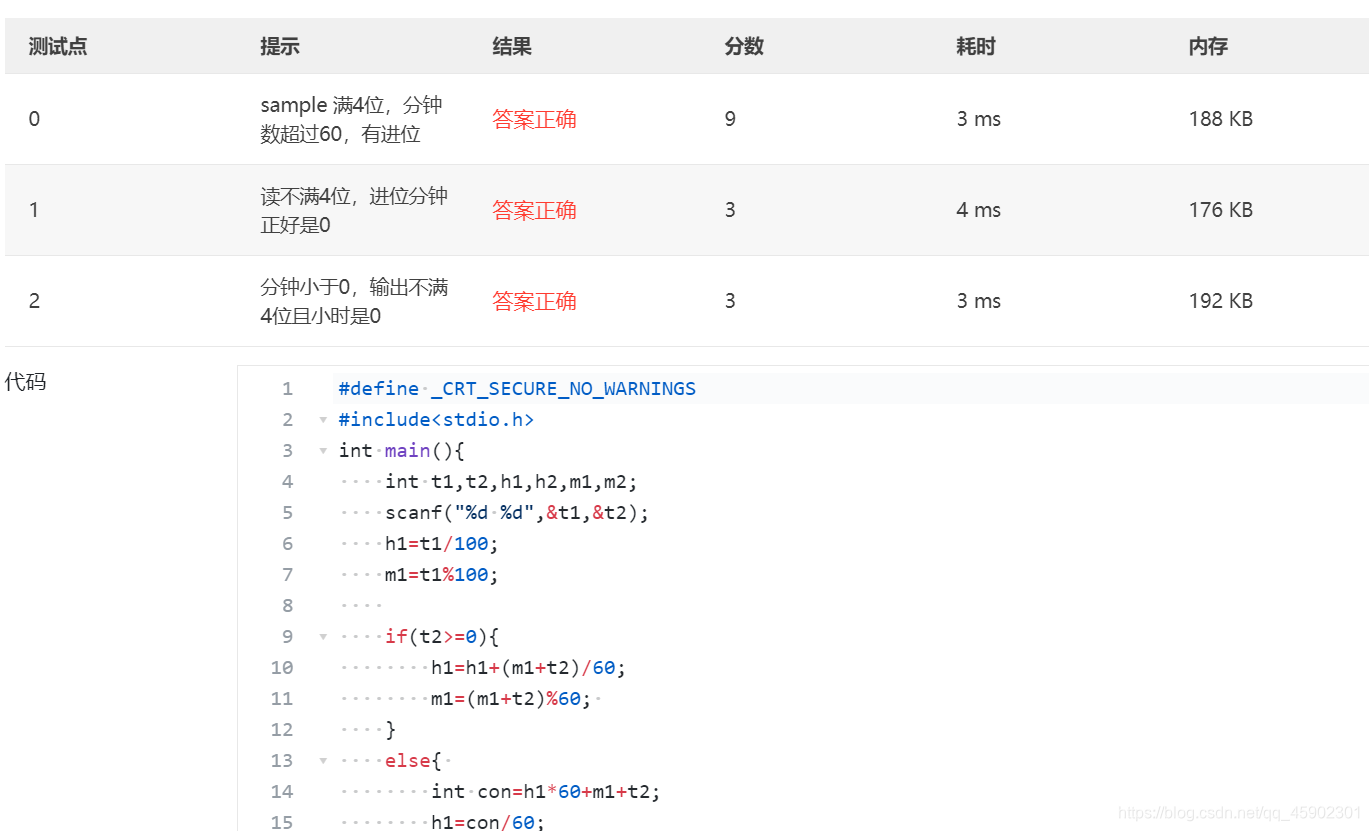Select the 答案正确 result for test point 2

pos(534,301)
